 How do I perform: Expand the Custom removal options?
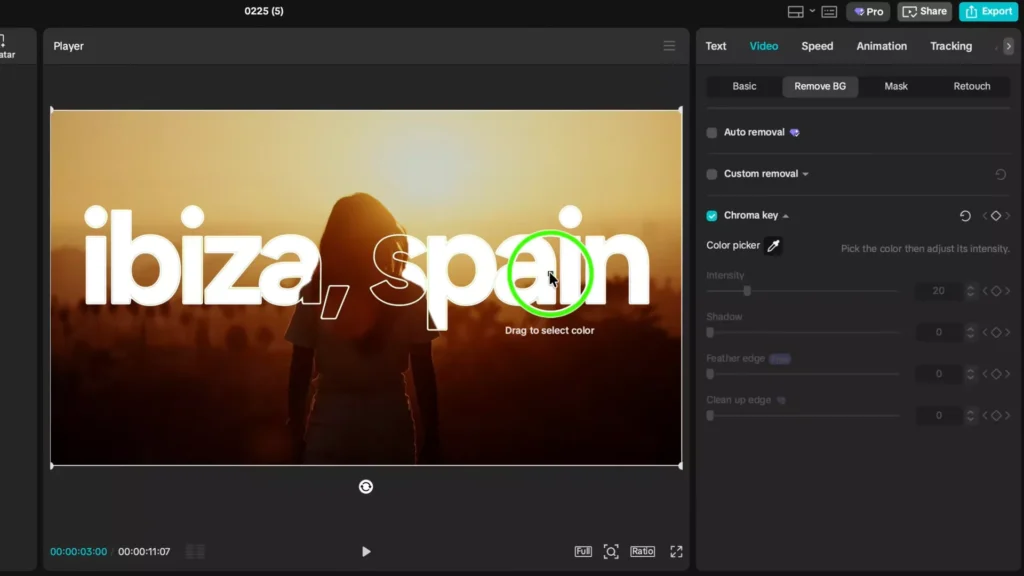804,173
